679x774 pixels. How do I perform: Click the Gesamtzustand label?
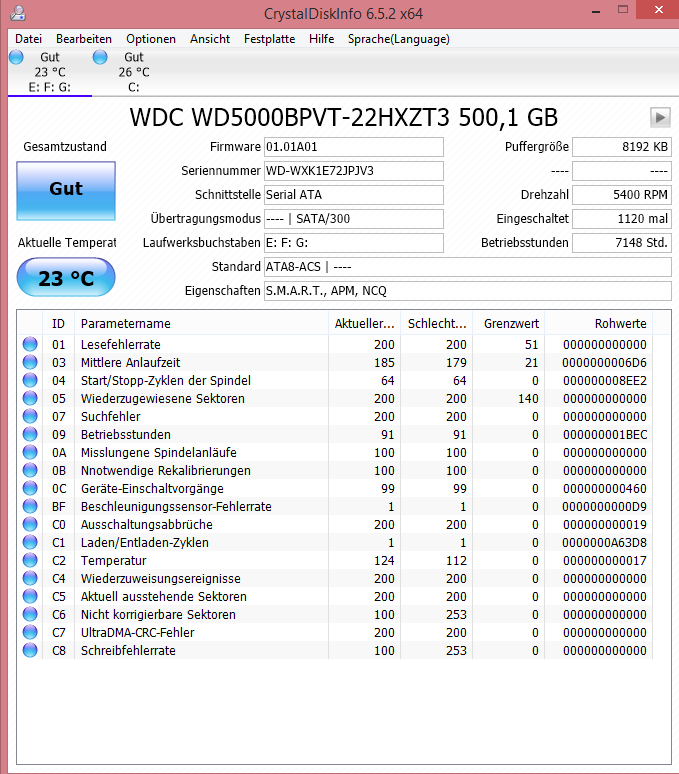pos(65,147)
